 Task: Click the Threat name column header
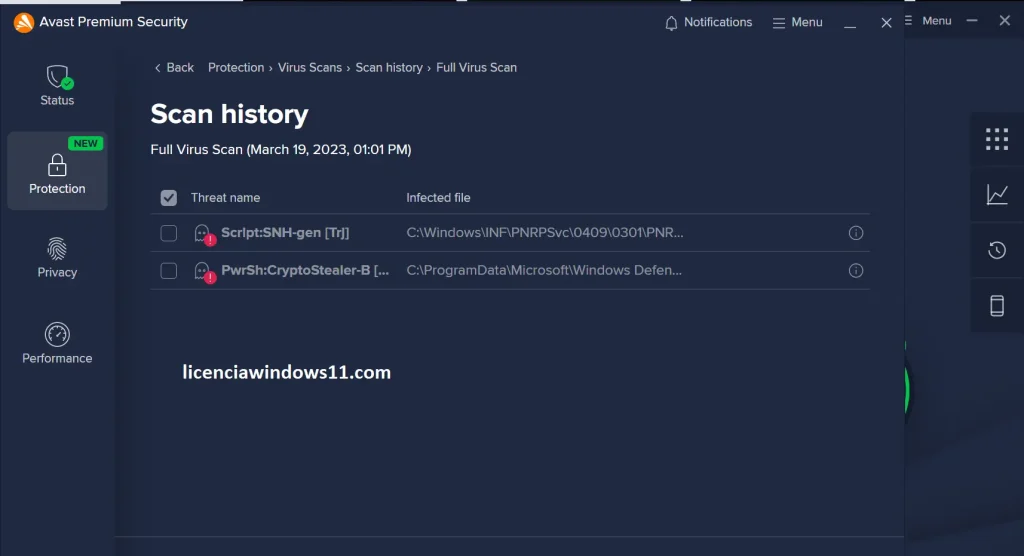tap(225, 197)
